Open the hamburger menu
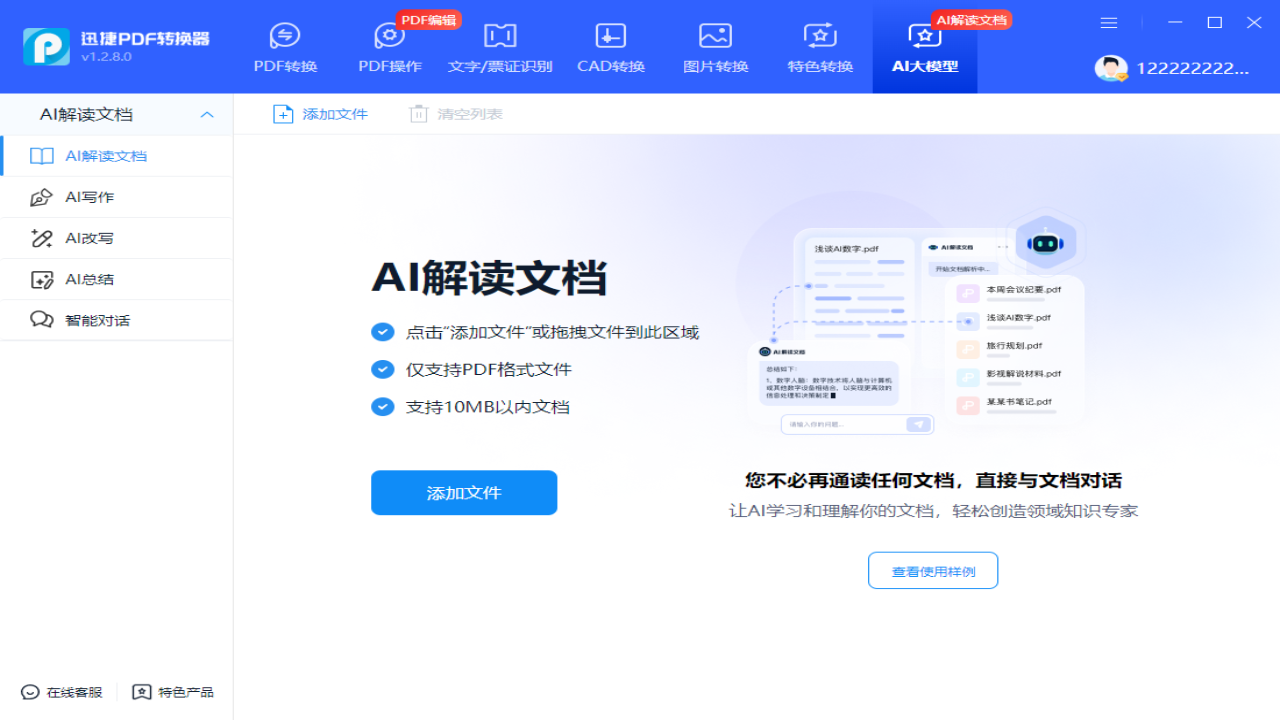The width and height of the screenshot is (1280, 720). point(1108,22)
